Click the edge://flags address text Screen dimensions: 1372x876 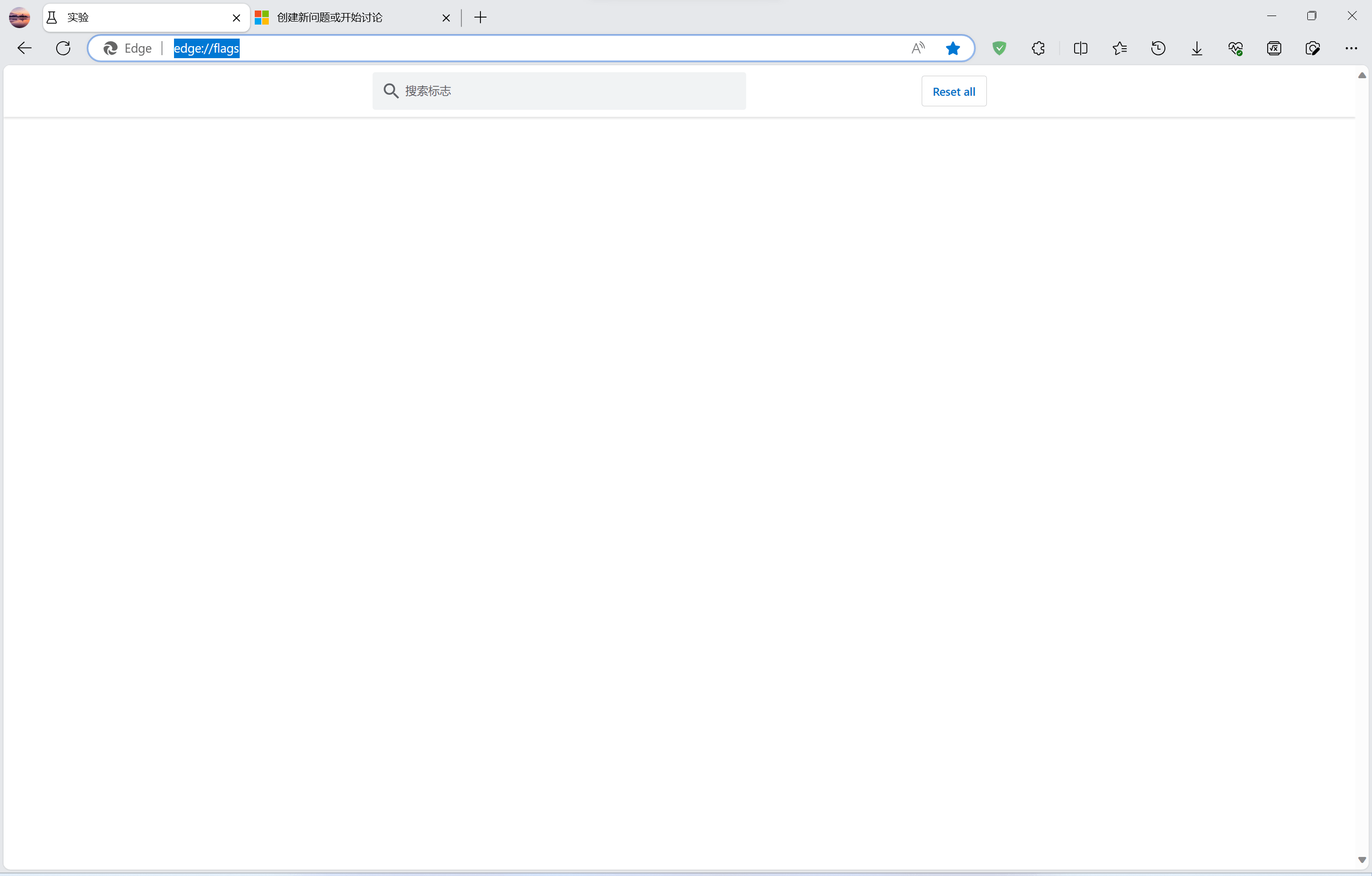tap(206, 49)
